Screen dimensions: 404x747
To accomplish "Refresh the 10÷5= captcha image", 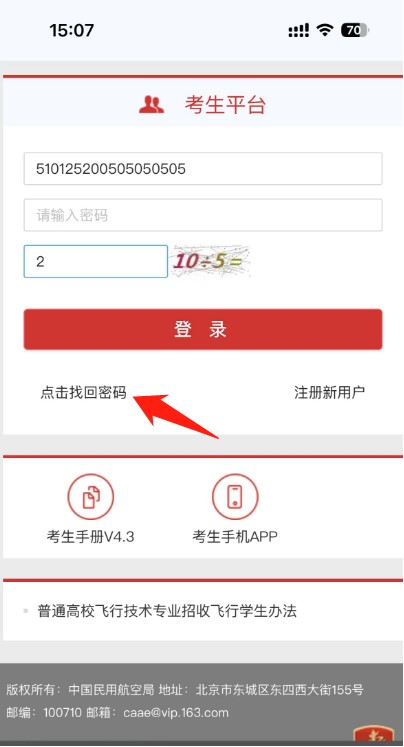I will point(211,261).
